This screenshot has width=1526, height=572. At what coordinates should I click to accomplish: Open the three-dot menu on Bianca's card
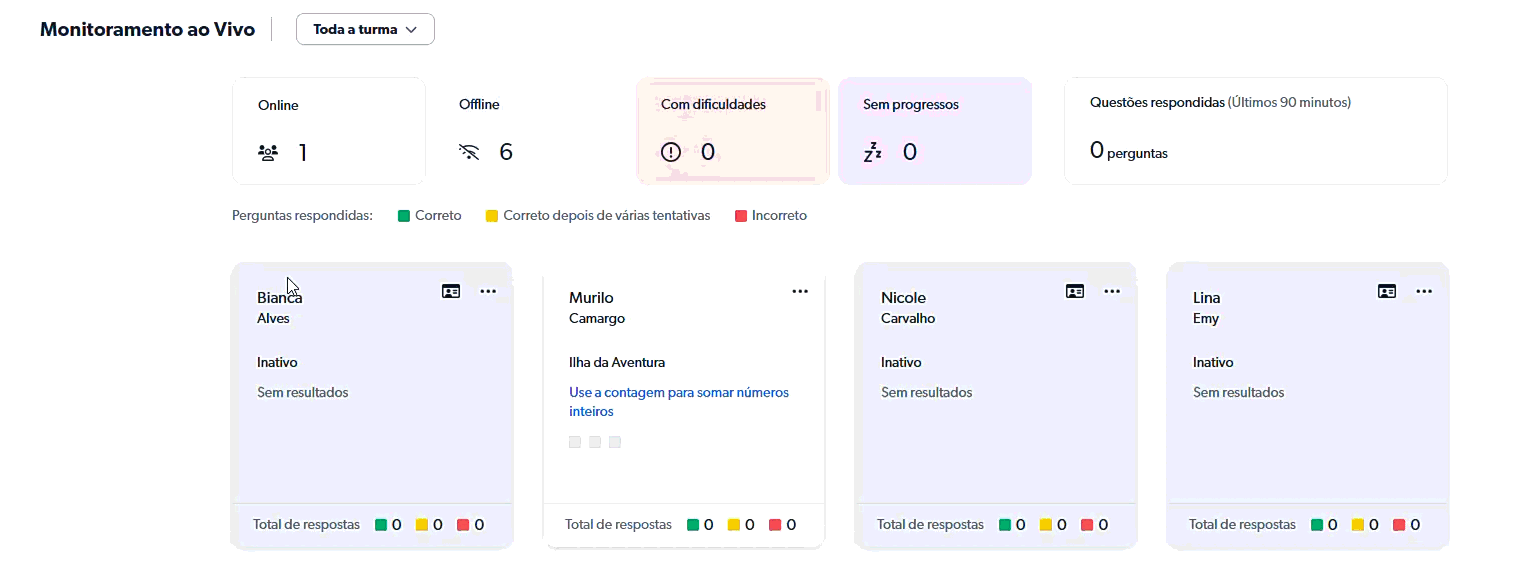click(x=488, y=291)
